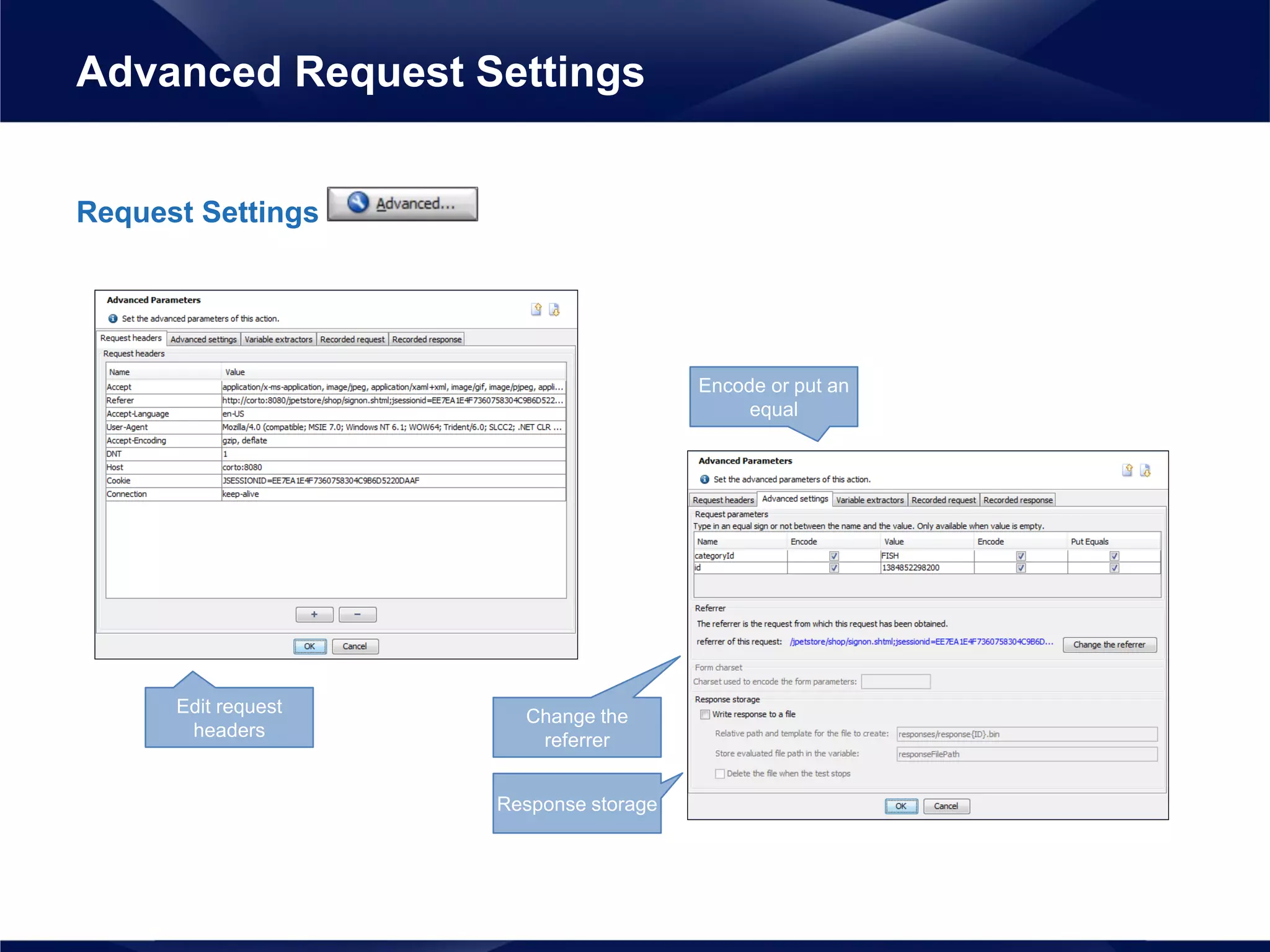Select Recorded request tab in left dialog
The image size is (1270, 952).
[352, 339]
